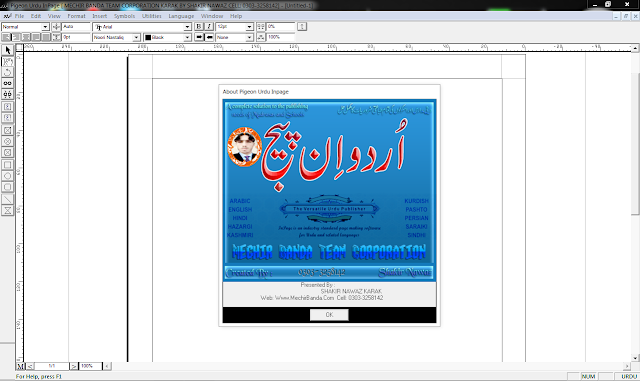The width and height of the screenshot is (640, 381).
Task: Open the View menu
Action: 54,16
